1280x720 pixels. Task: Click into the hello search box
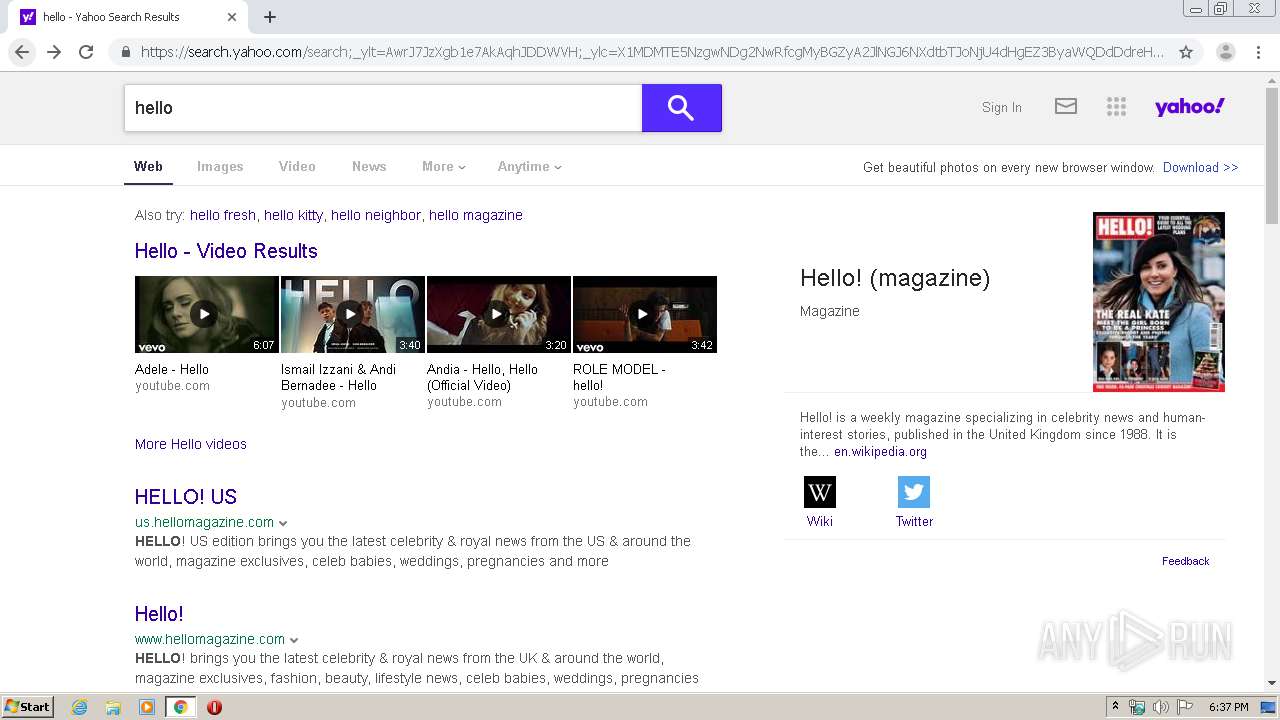pyautogui.click(x=383, y=108)
